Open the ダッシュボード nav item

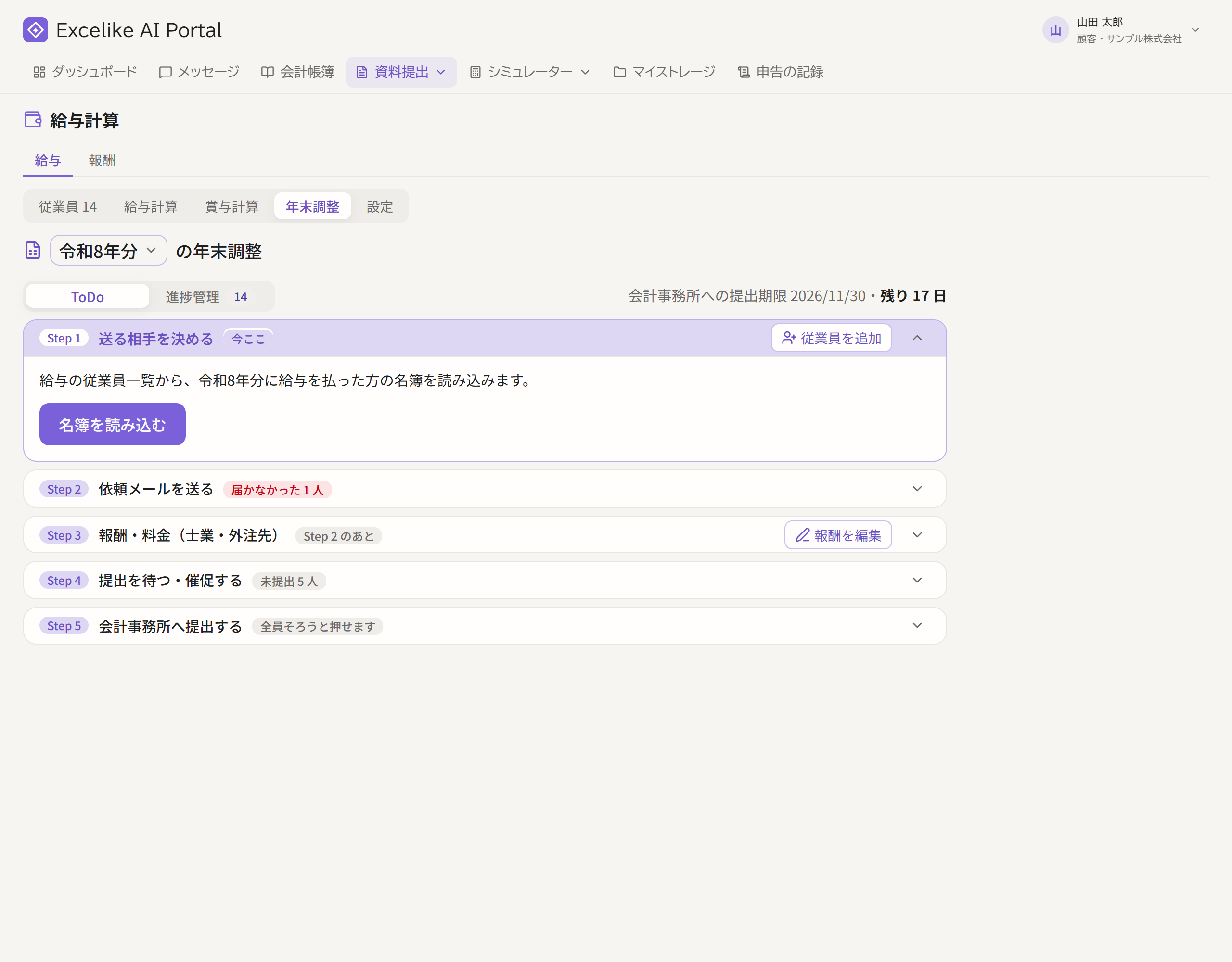(x=85, y=72)
